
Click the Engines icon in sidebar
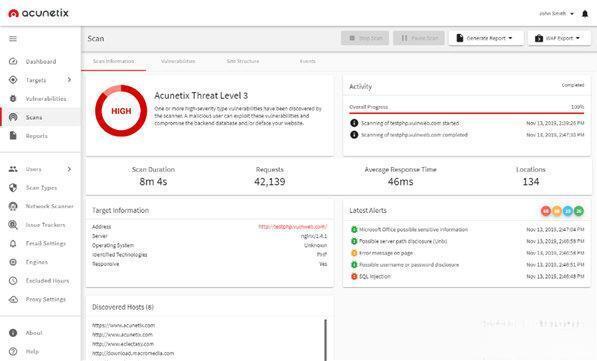coord(13,262)
